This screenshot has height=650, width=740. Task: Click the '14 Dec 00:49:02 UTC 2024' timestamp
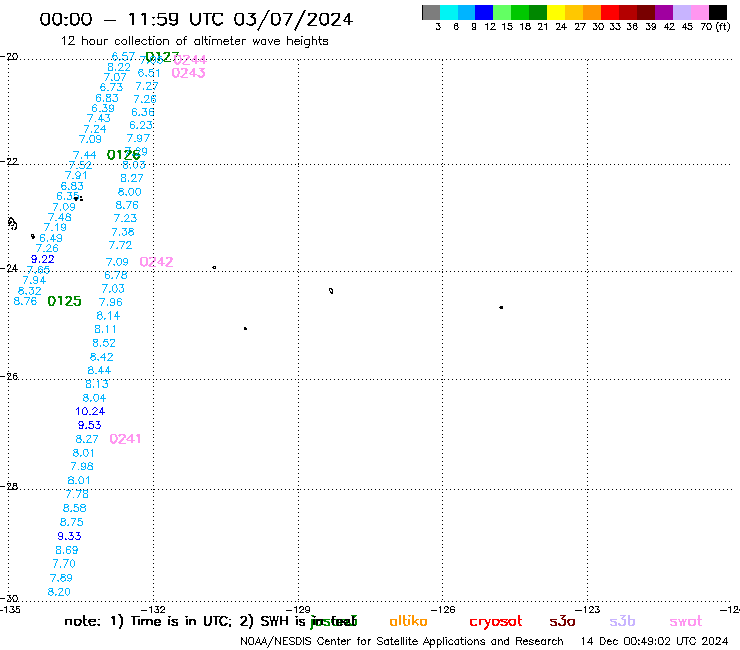click(655, 642)
